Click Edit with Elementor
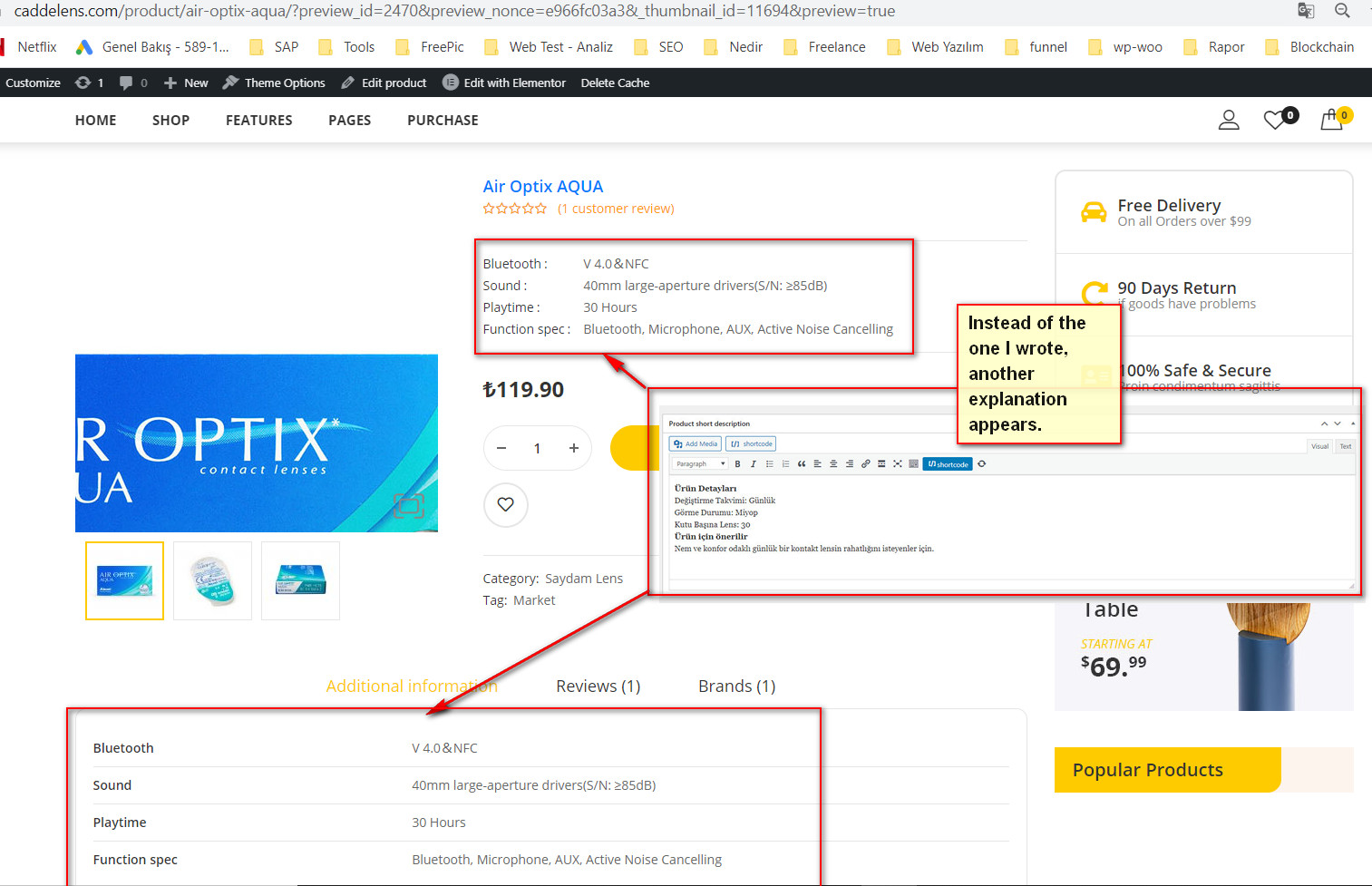The width and height of the screenshot is (1372, 886). 504,83
